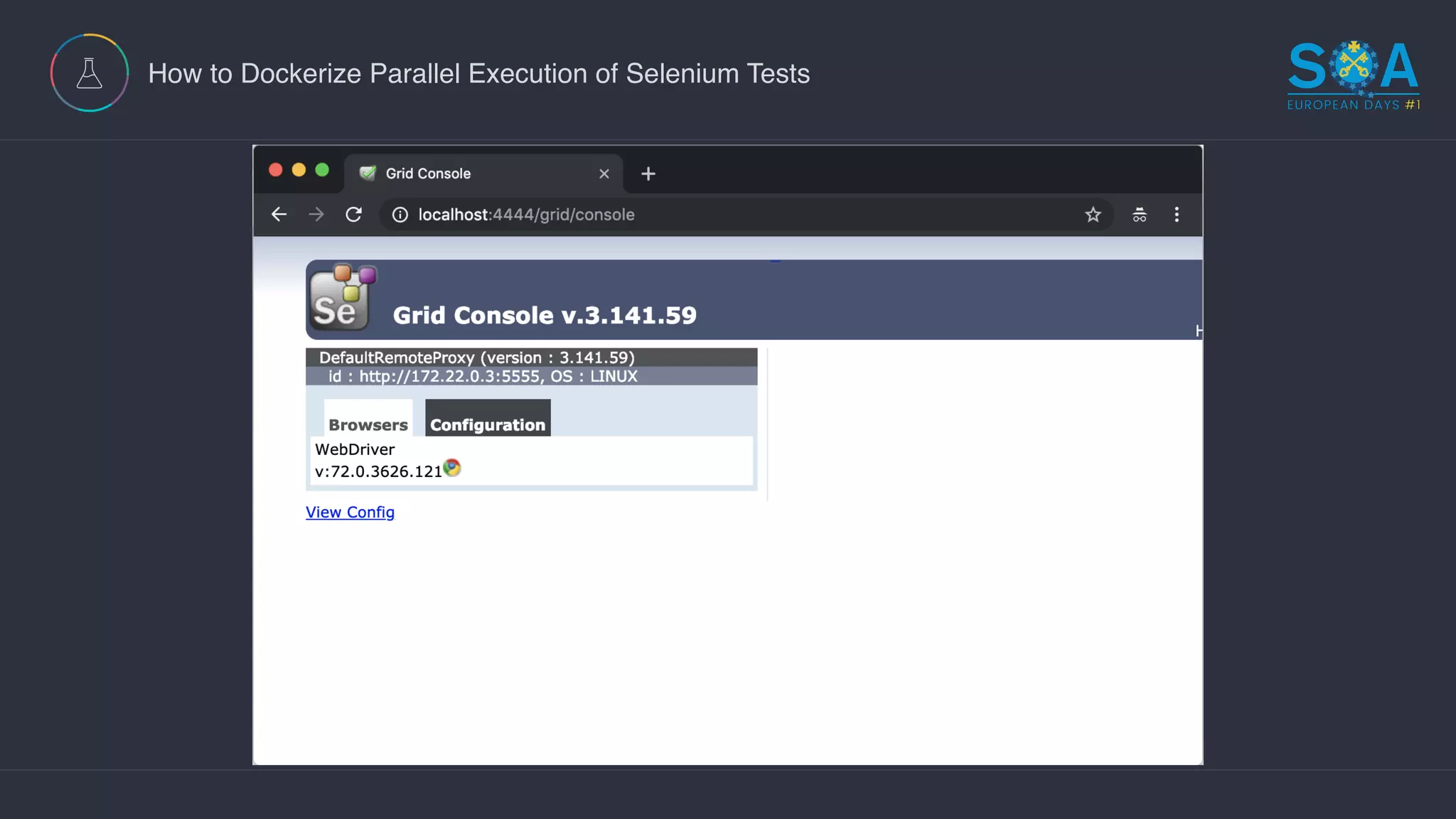This screenshot has width=1456, height=819.
Task: Open the incognito profile icon
Action: coord(1140,215)
